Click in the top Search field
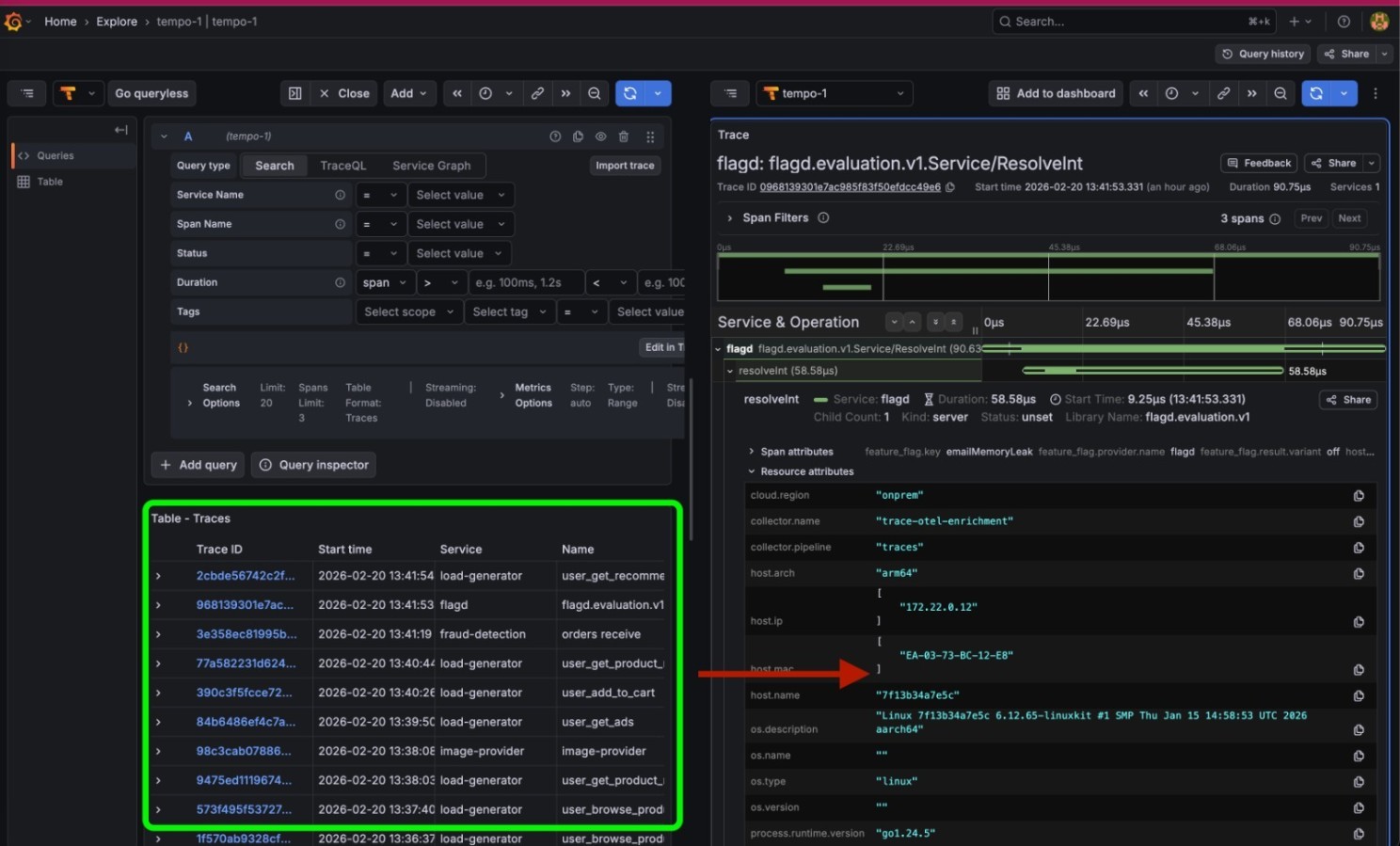The height and width of the screenshot is (846, 1400). [1135, 22]
